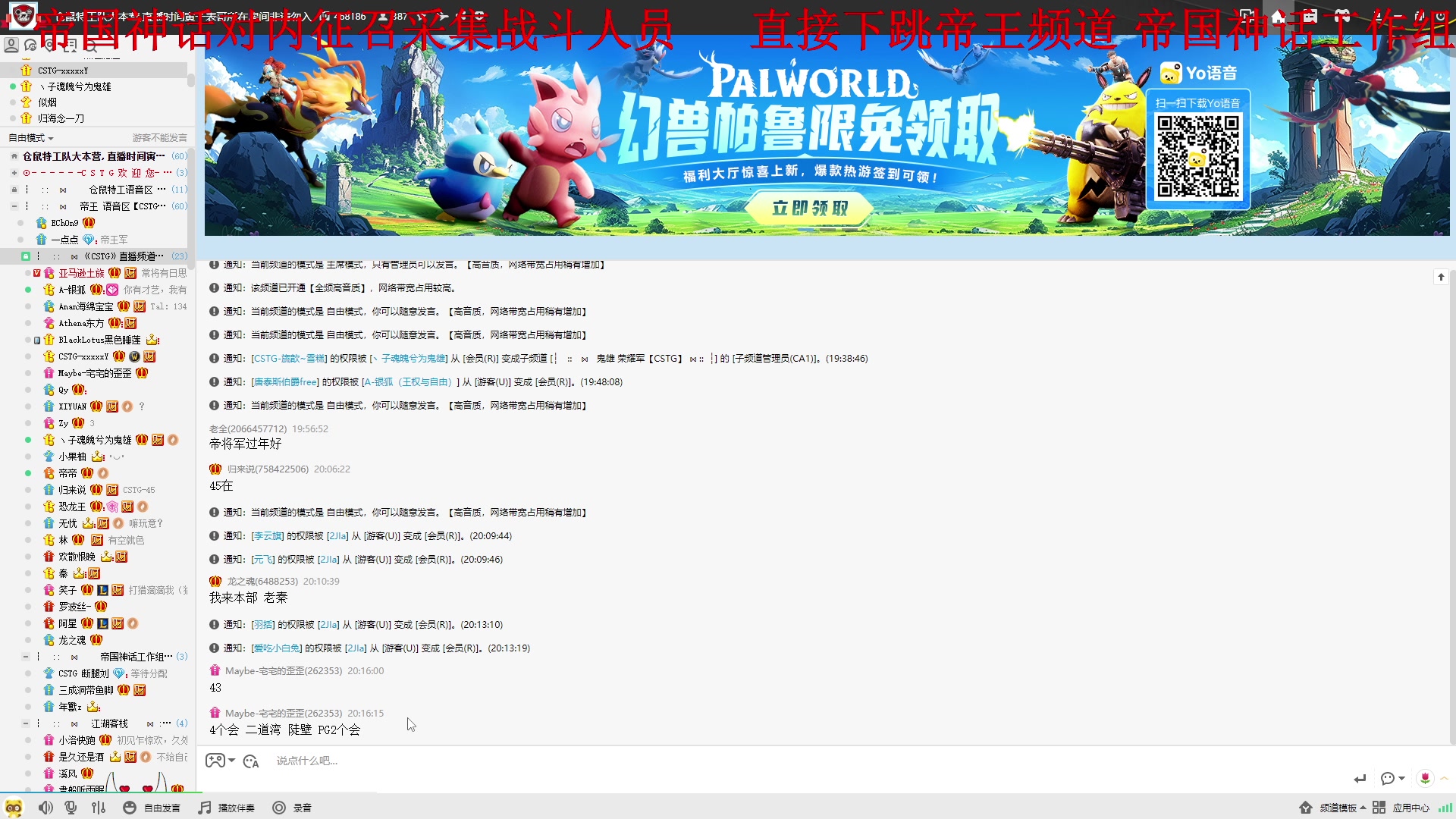Toggle 播放伴奏 accompaniment playback
The width and height of the screenshot is (1456, 819).
(227, 808)
